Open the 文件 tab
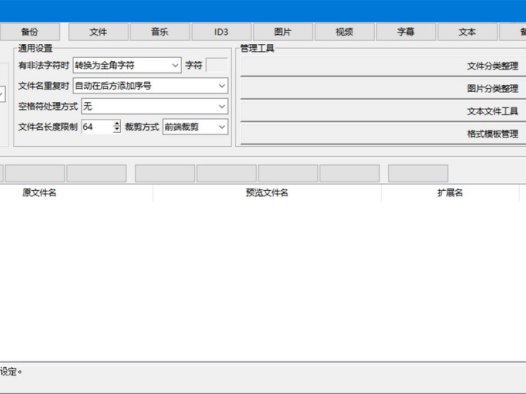526x394 pixels. (x=98, y=32)
